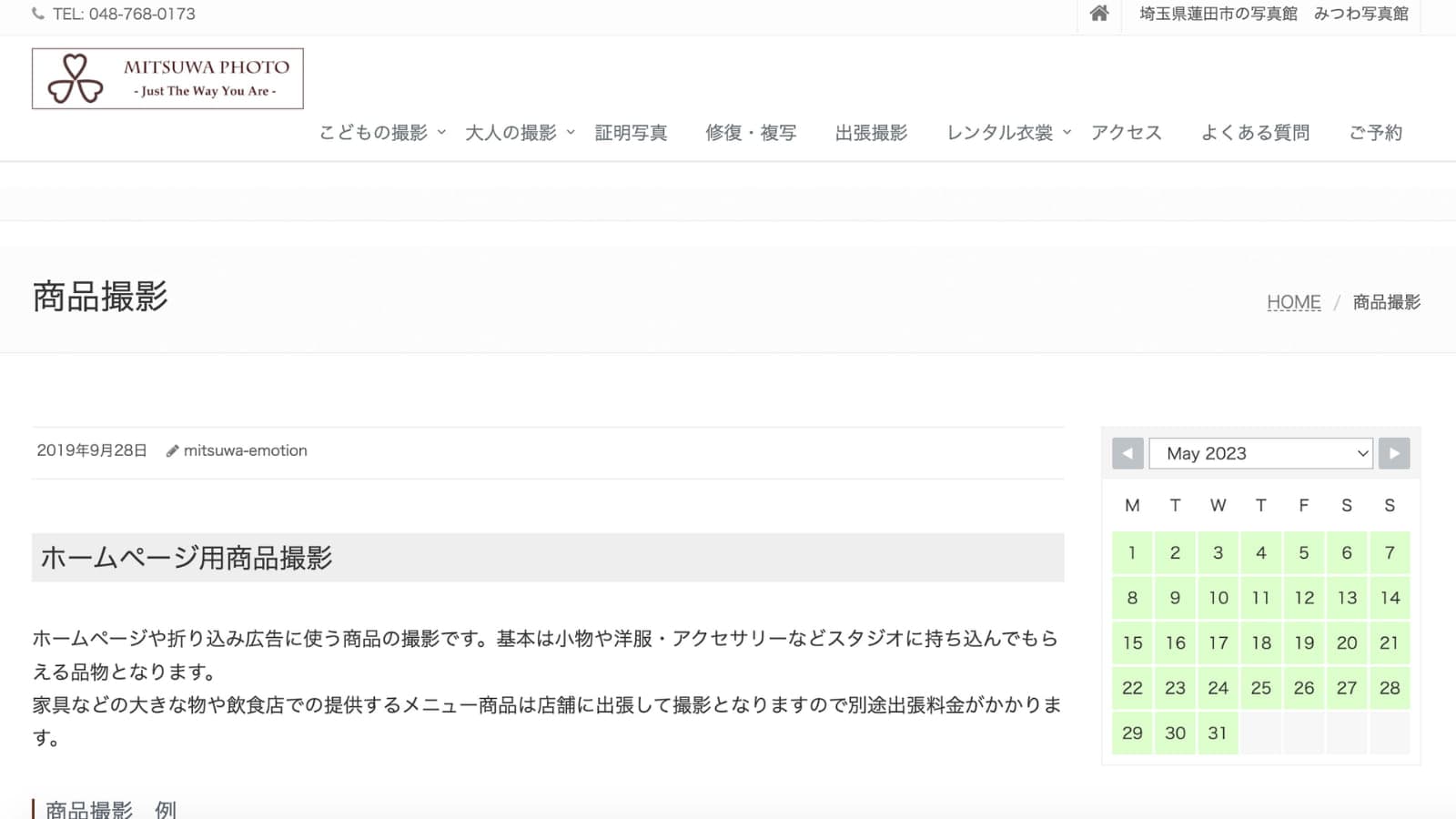Viewport: 1456px width, 819px height.
Task: Click the pencil icon beside mitsuwa-emotion
Action: click(x=172, y=451)
